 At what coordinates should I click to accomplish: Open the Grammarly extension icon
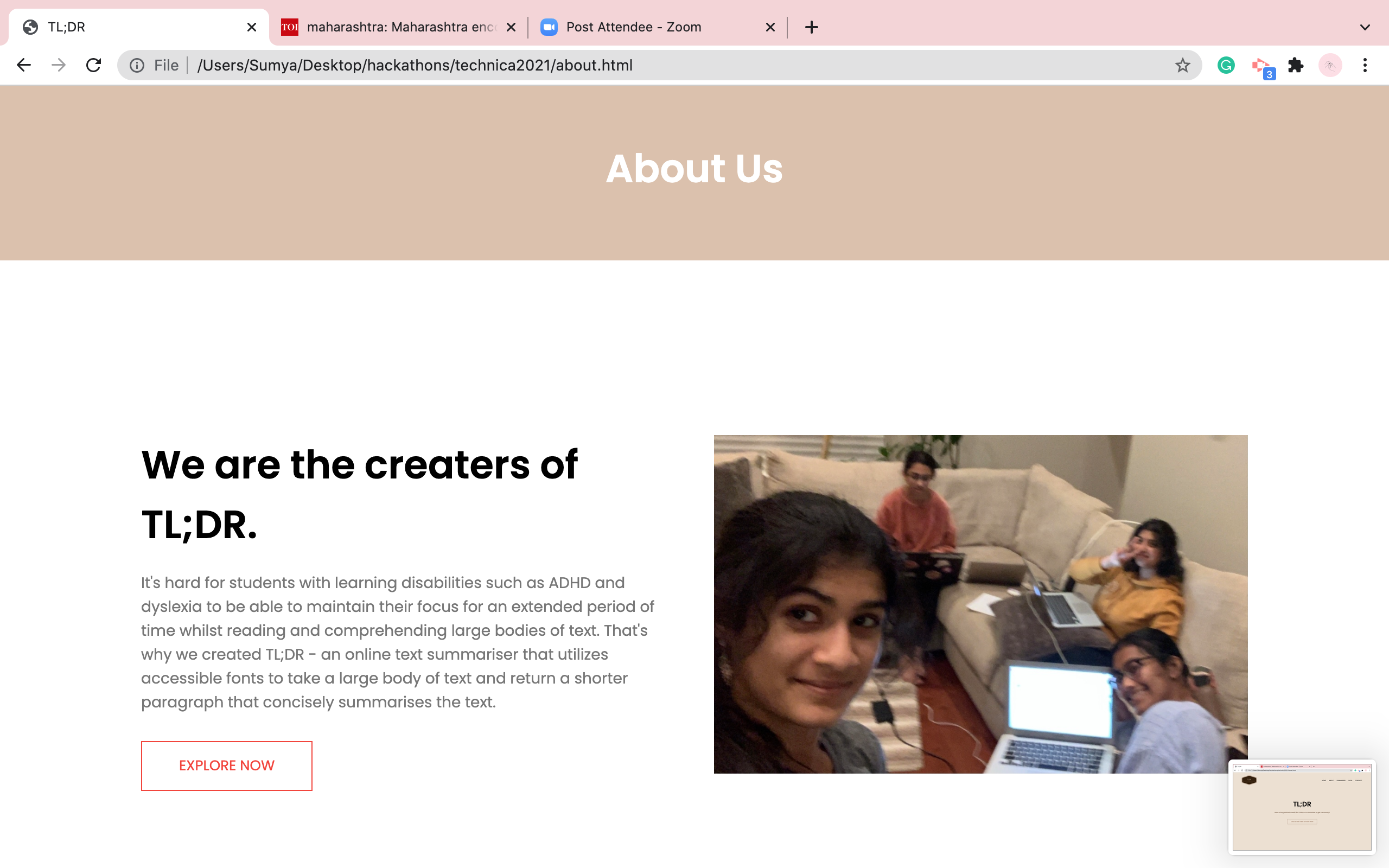click(1226, 66)
